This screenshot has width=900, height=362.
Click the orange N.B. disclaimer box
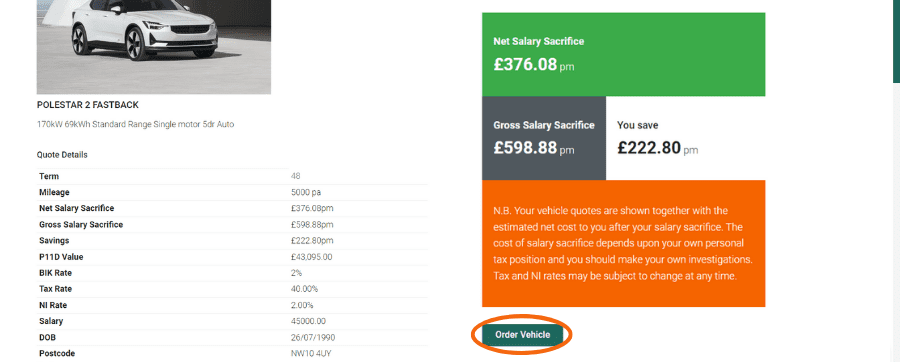[623, 243]
